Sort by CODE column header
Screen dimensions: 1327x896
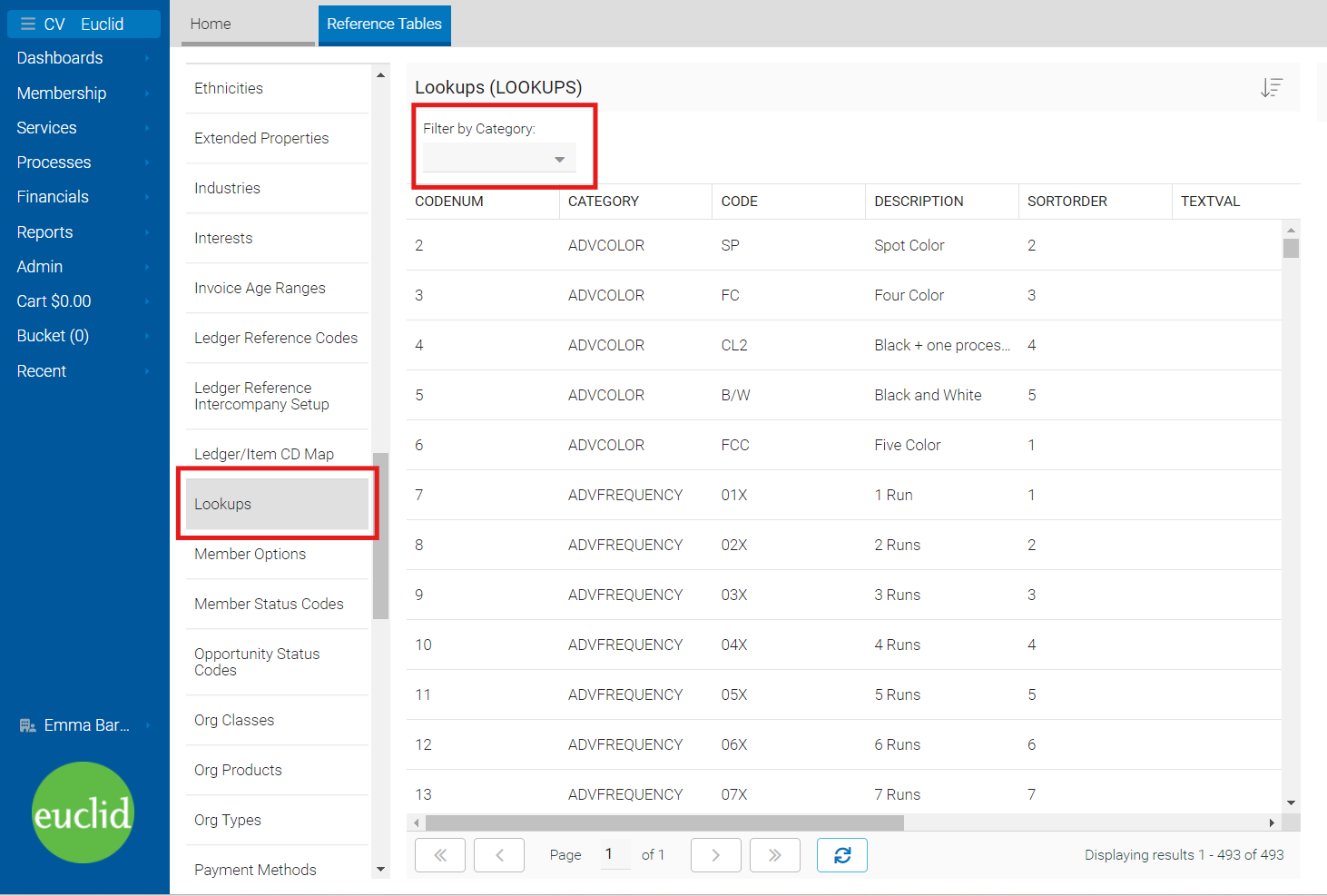click(789, 202)
